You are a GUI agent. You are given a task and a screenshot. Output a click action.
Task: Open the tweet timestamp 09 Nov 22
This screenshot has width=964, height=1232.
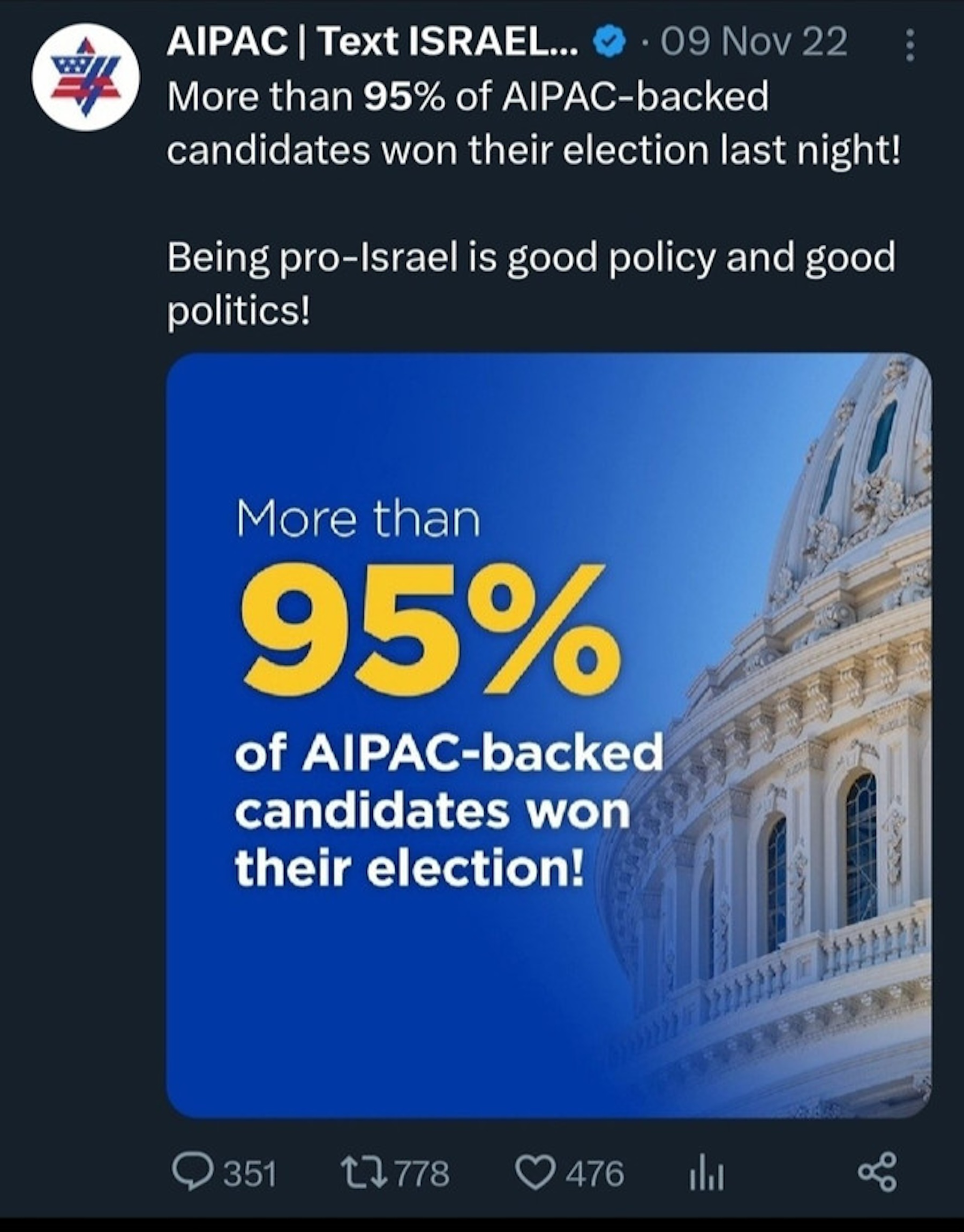(x=754, y=43)
